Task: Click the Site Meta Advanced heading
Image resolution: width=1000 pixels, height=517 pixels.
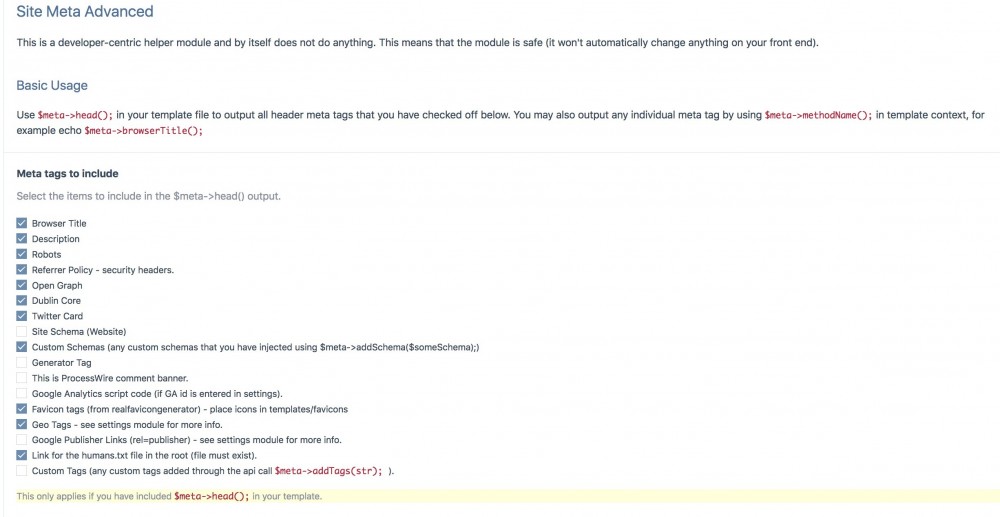Action: (85, 13)
